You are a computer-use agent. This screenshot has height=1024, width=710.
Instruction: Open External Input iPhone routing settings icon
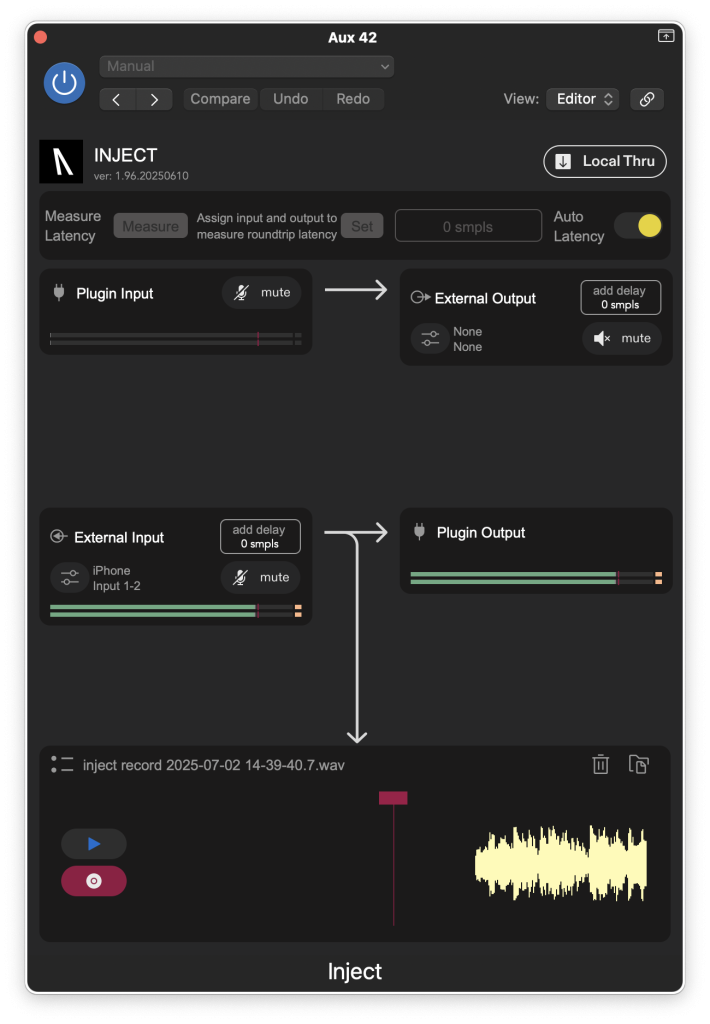[69, 577]
